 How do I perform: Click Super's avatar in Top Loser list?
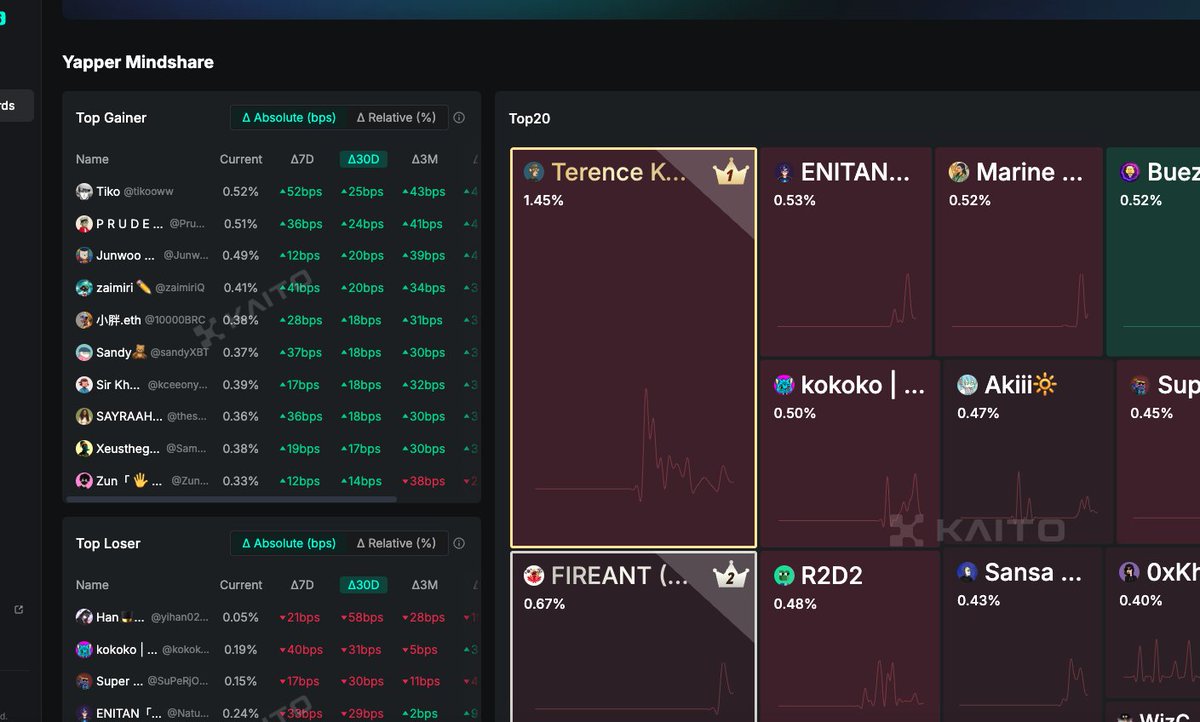85,681
